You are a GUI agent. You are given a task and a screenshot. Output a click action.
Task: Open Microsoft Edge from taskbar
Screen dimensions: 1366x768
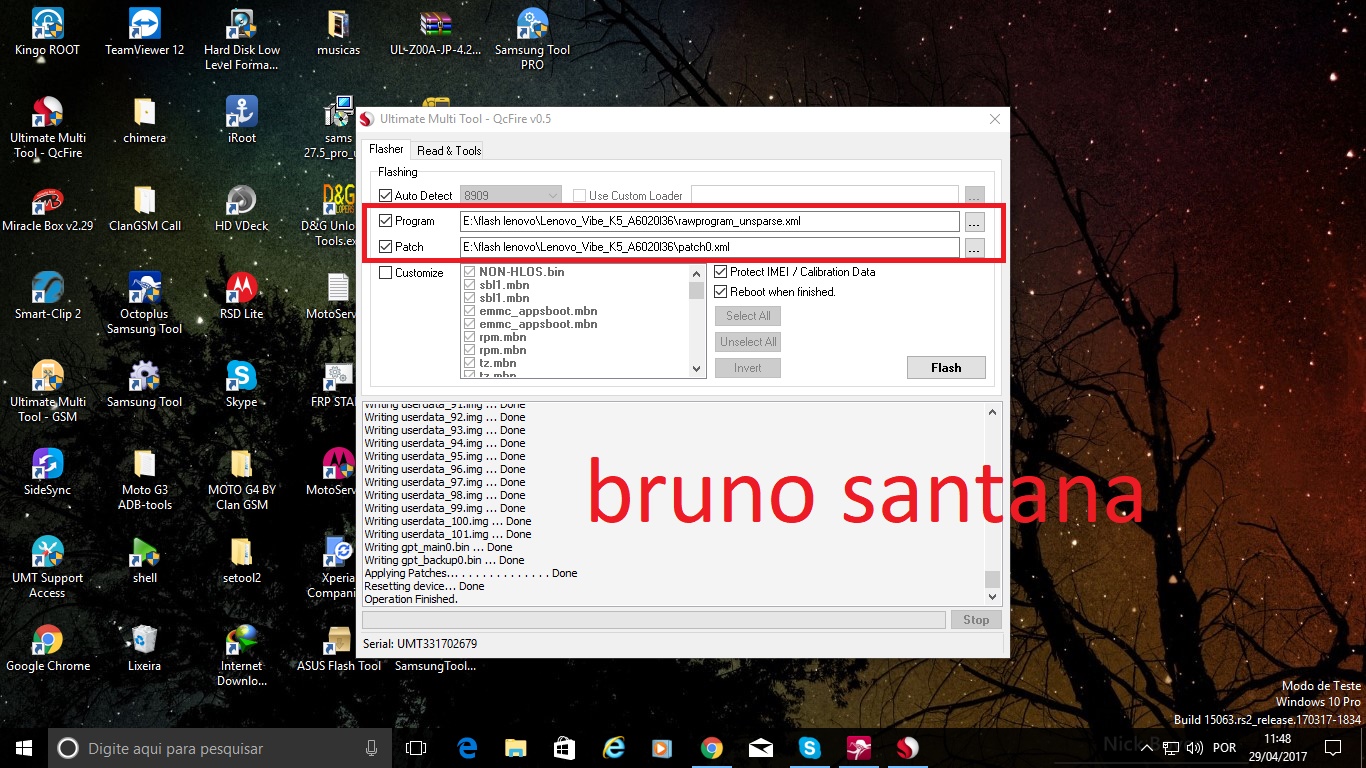pos(467,747)
